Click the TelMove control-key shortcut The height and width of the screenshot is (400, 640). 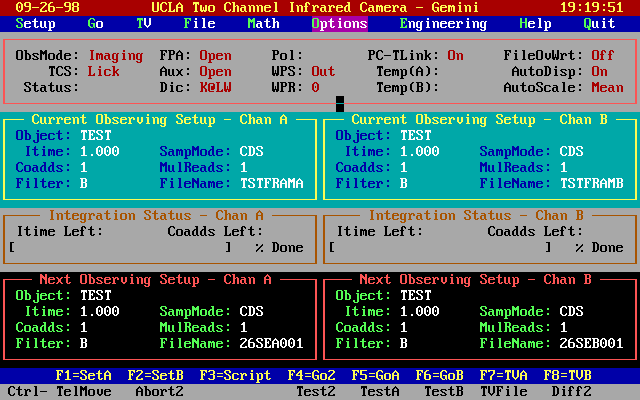click(x=84, y=391)
